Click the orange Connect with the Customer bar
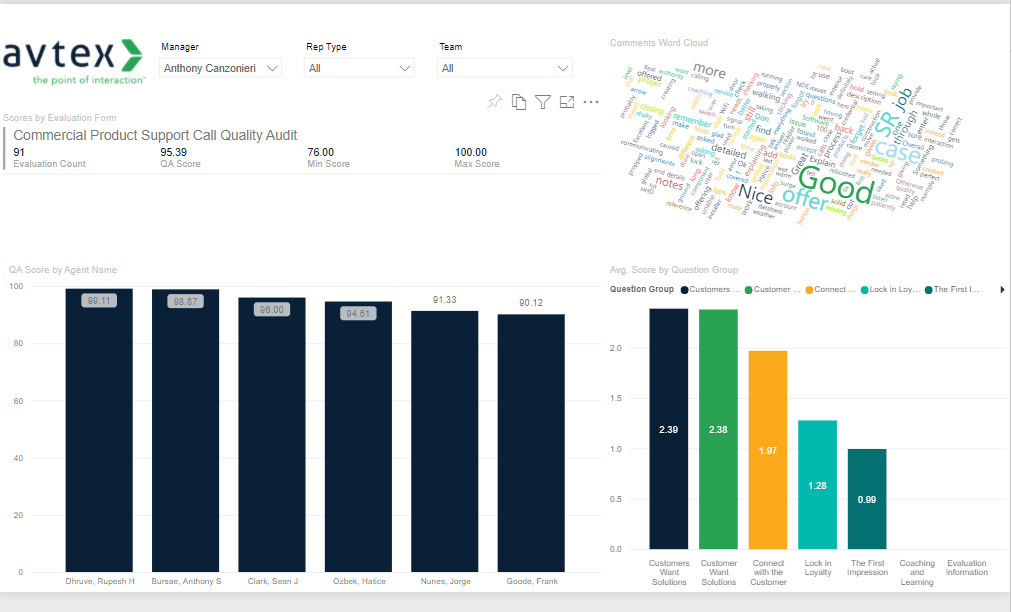Image resolution: width=1012 pixels, height=612 pixels. 768,450
